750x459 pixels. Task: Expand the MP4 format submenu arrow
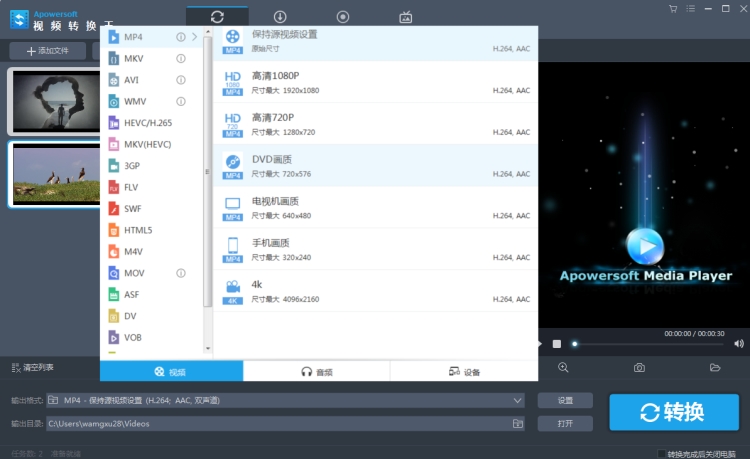tap(194, 37)
